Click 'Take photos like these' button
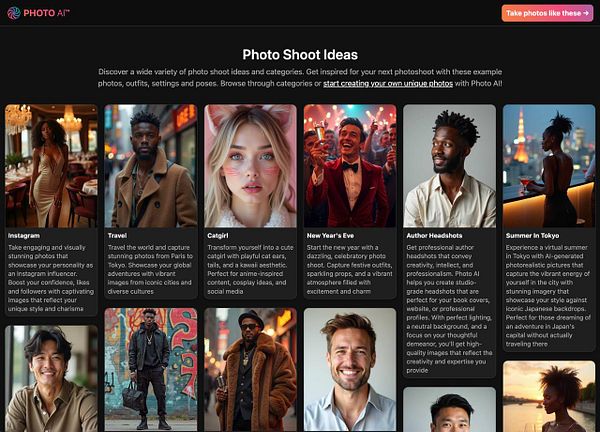This screenshot has width=600, height=432. click(x=547, y=13)
